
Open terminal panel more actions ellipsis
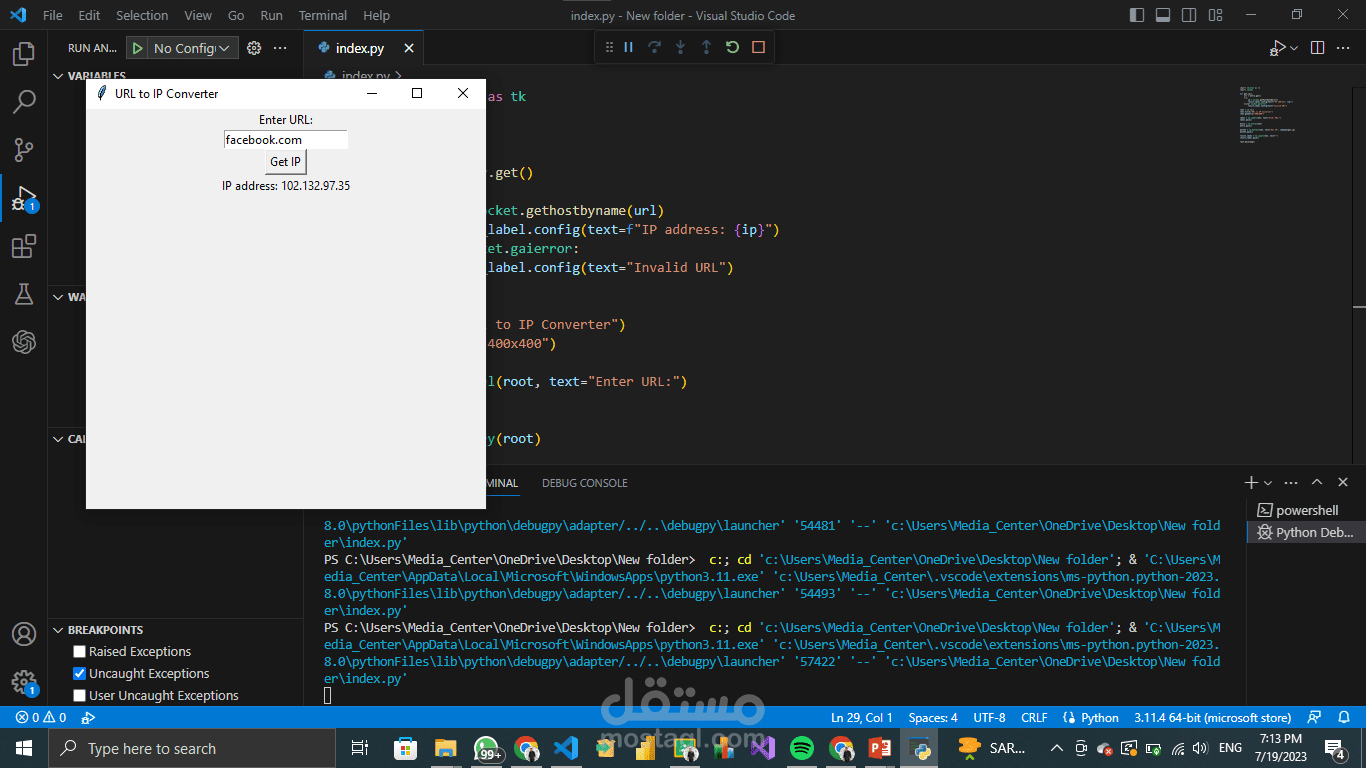click(1291, 482)
